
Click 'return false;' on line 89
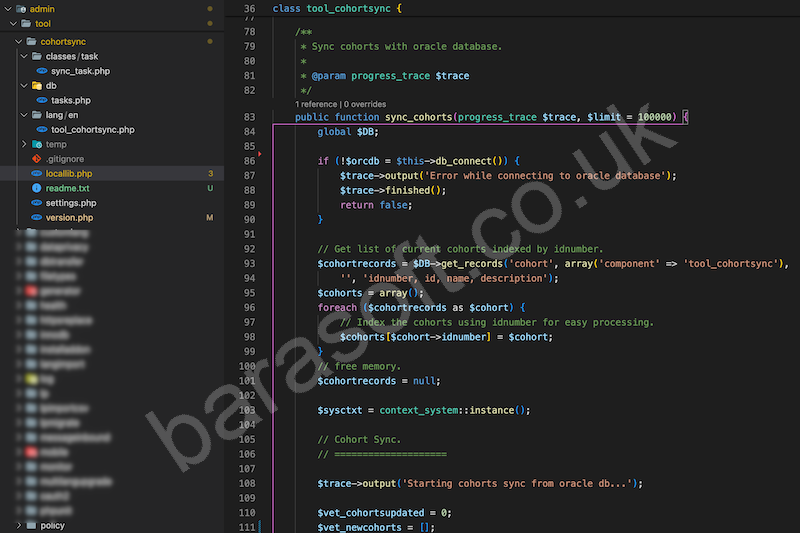coord(376,205)
